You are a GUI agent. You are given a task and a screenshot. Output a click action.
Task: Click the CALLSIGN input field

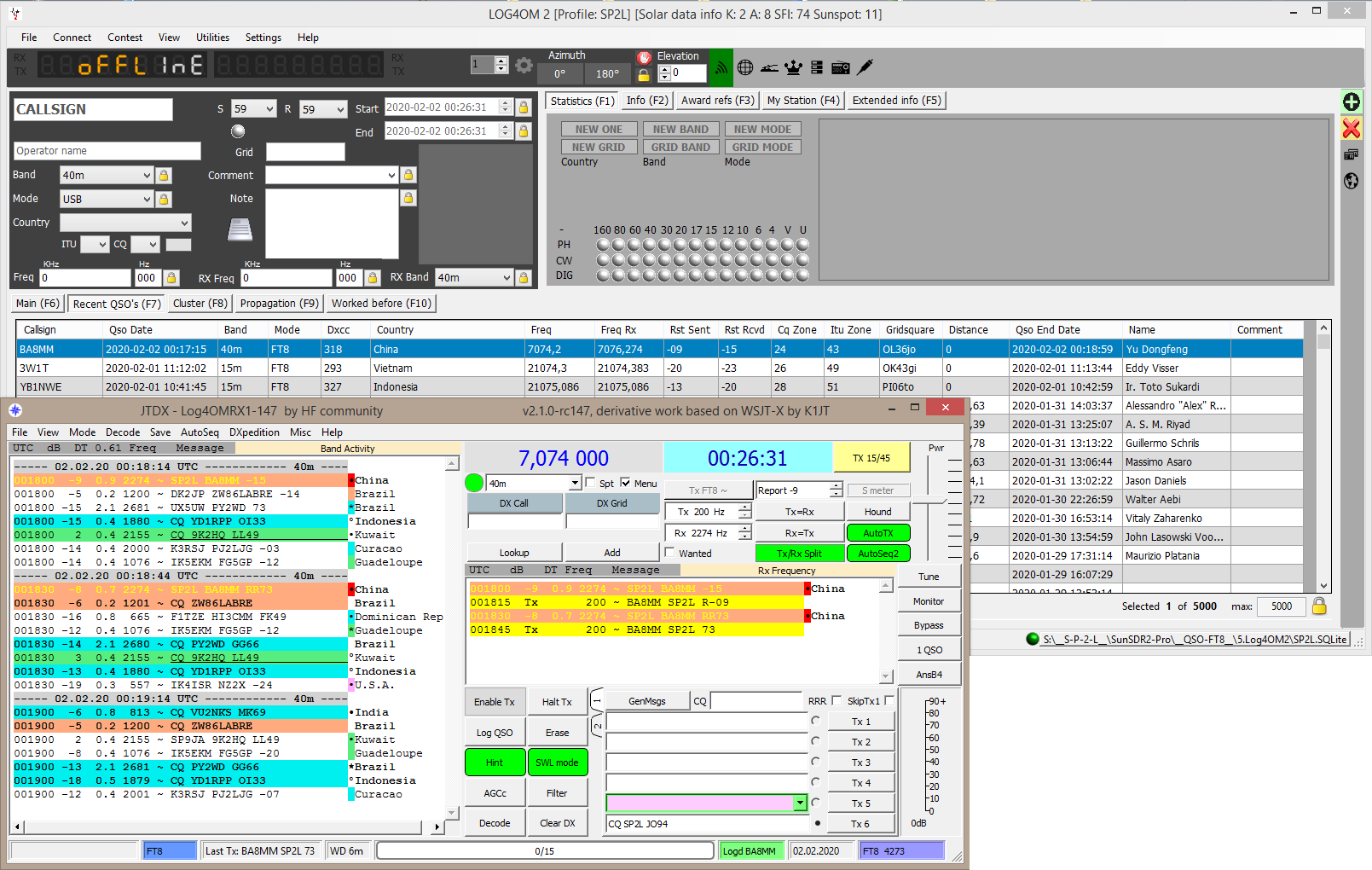pyautogui.click(x=93, y=109)
